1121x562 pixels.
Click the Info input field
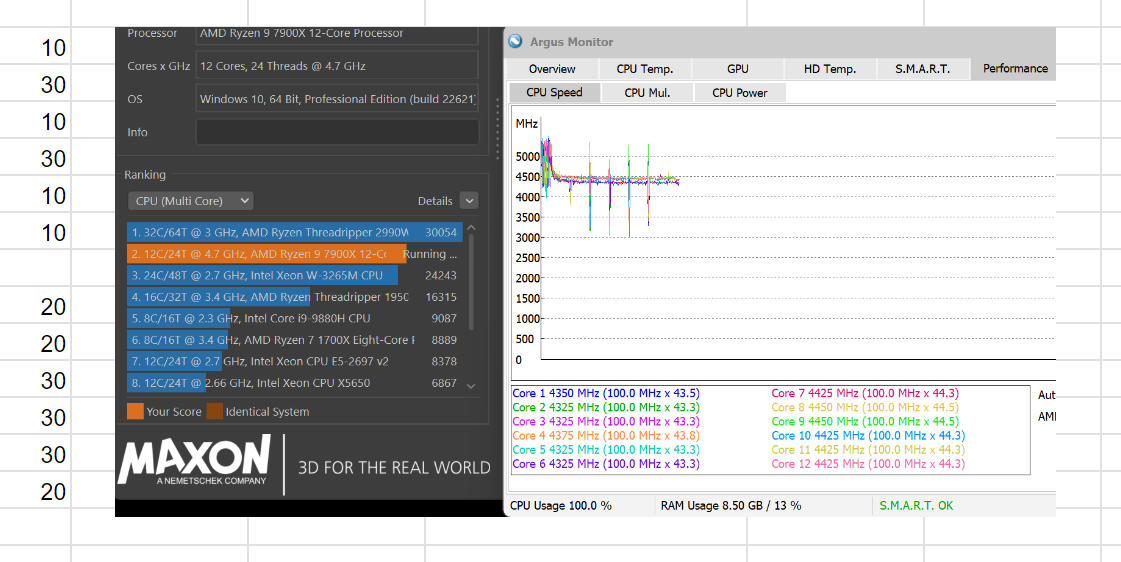pos(337,132)
